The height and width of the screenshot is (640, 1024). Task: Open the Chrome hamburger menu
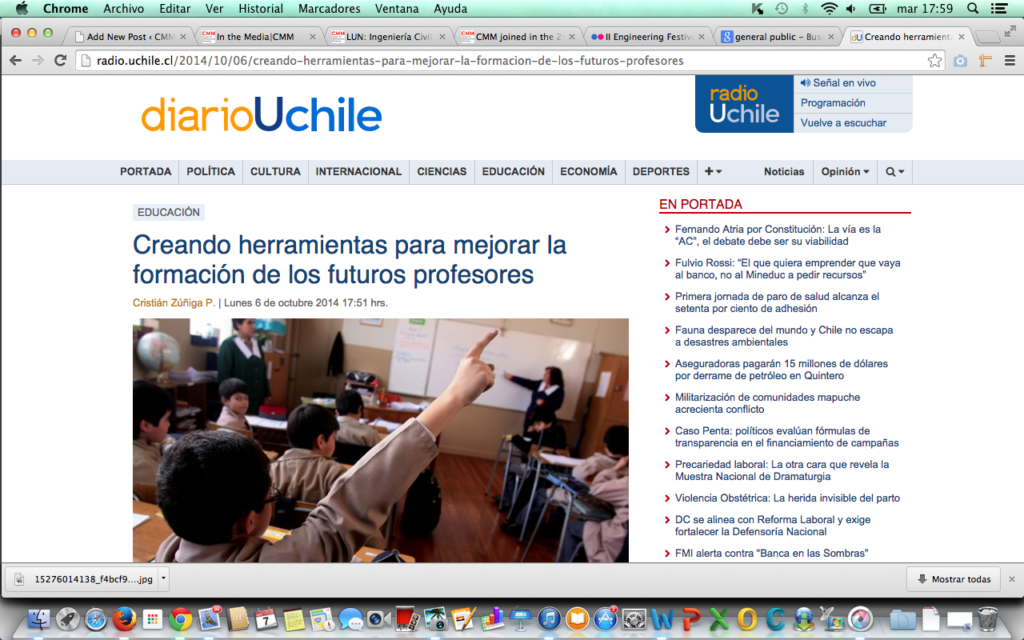click(x=1009, y=60)
